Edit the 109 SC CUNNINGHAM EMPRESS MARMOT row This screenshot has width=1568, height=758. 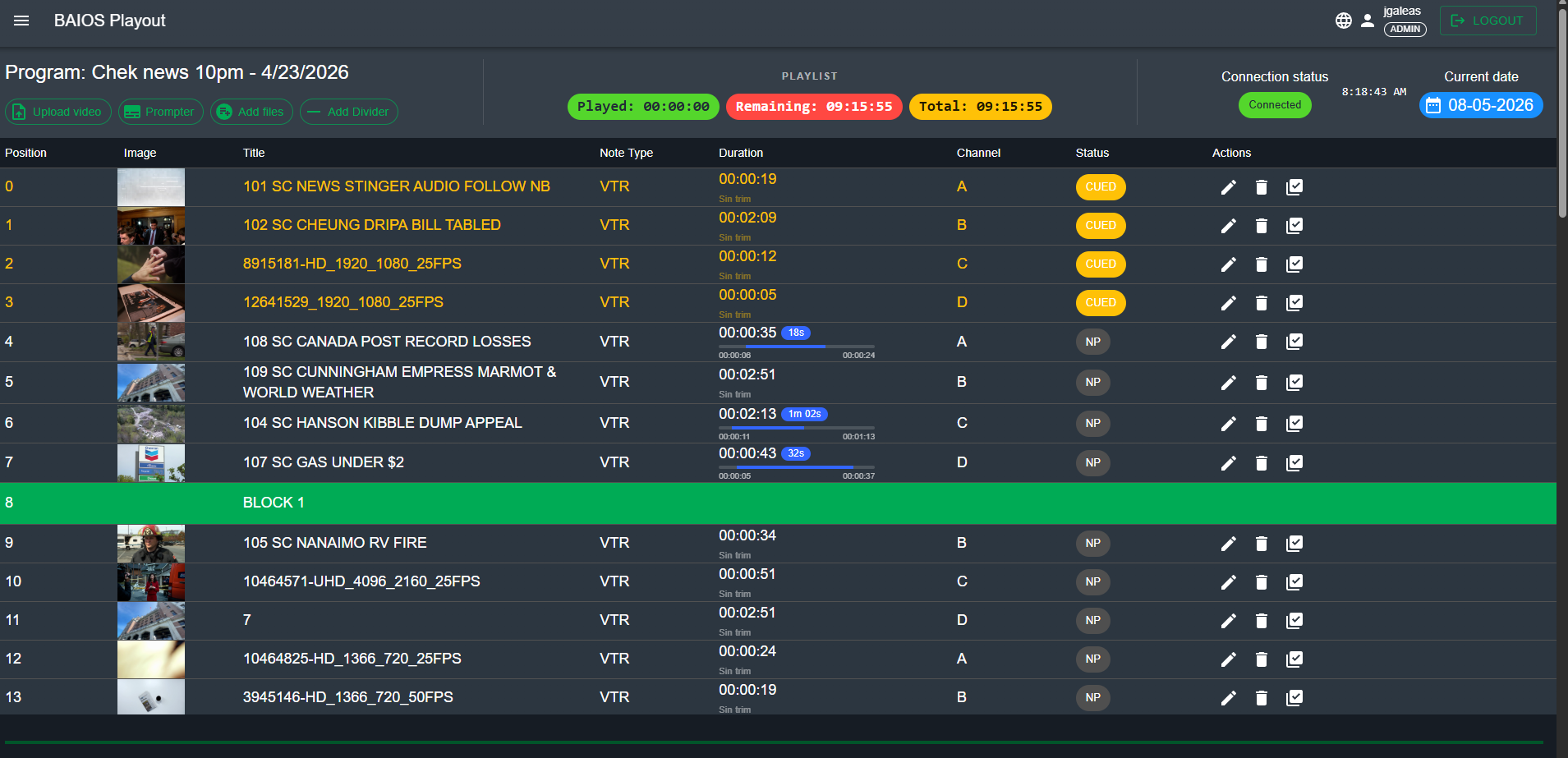coord(1228,383)
